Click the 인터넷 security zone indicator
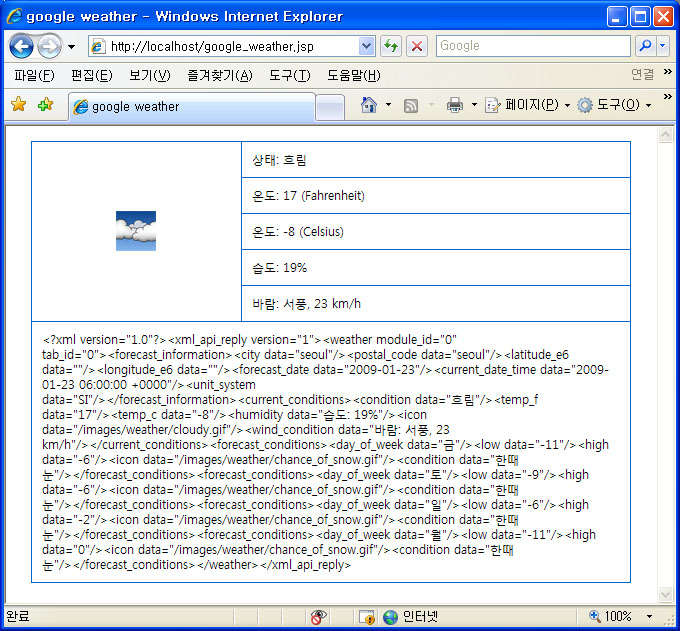This screenshot has width=680, height=631. coord(411,616)
